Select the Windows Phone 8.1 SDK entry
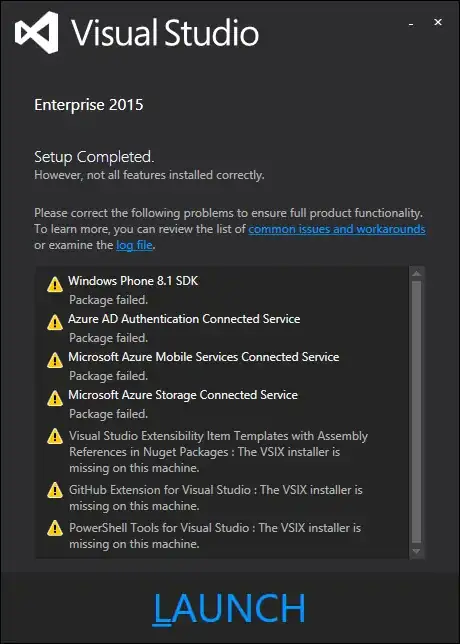 tap(133, 281)
